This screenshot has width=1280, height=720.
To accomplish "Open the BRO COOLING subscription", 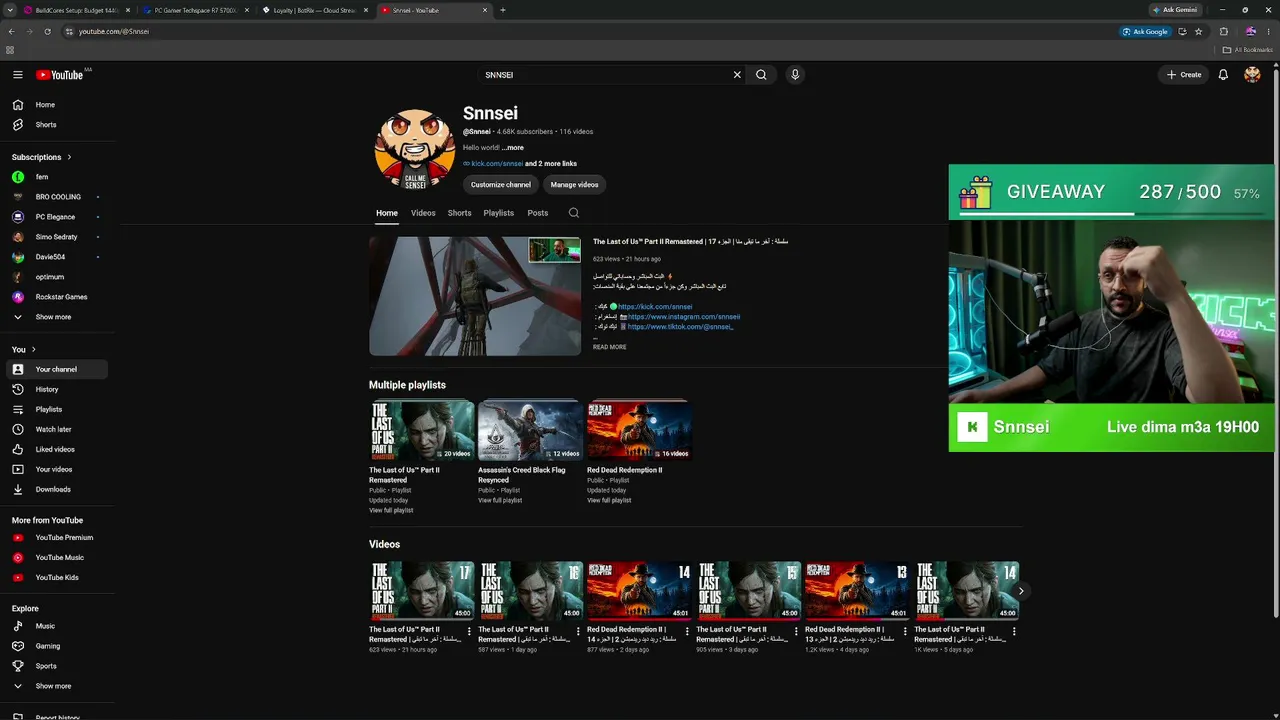I will click(x=58, y=197).
